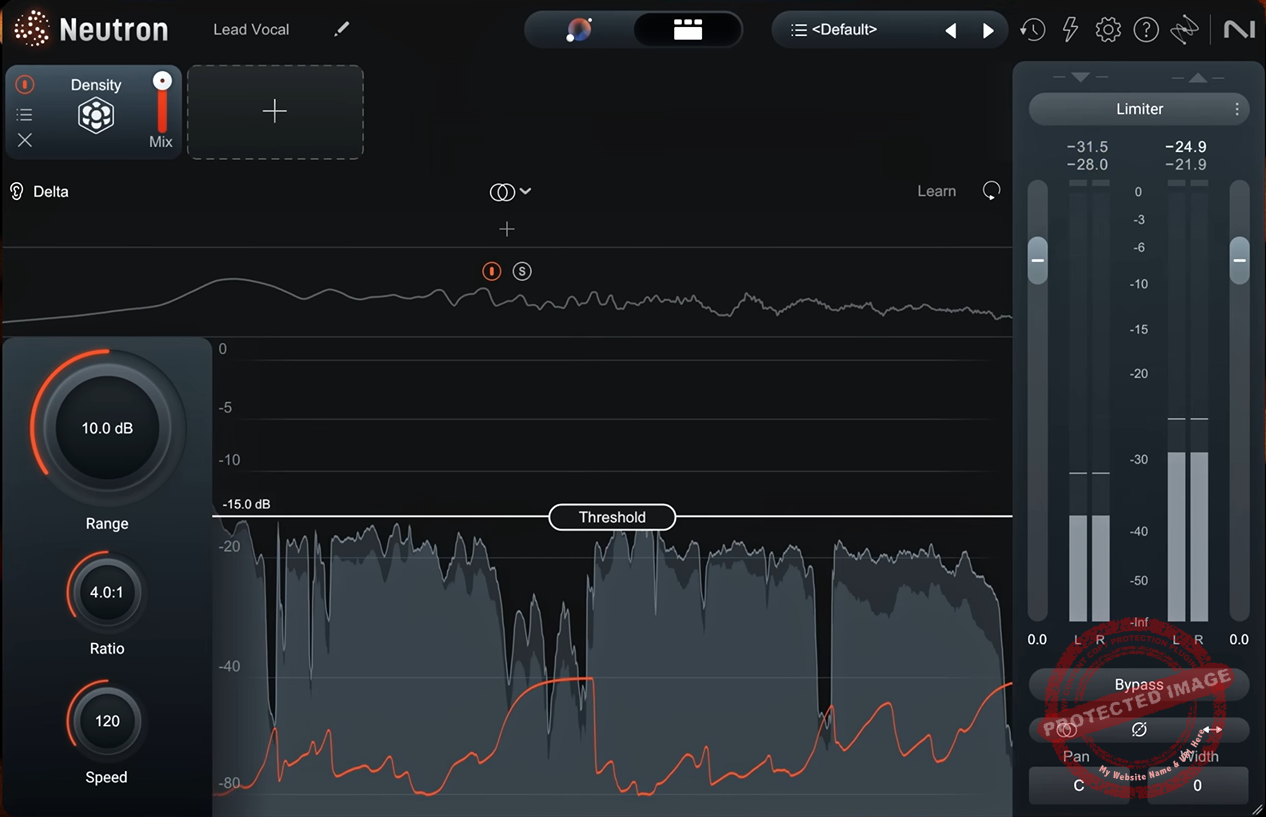Open the Assistant view orb button
Screen dimensions: 1266x817
click(578, 29)
